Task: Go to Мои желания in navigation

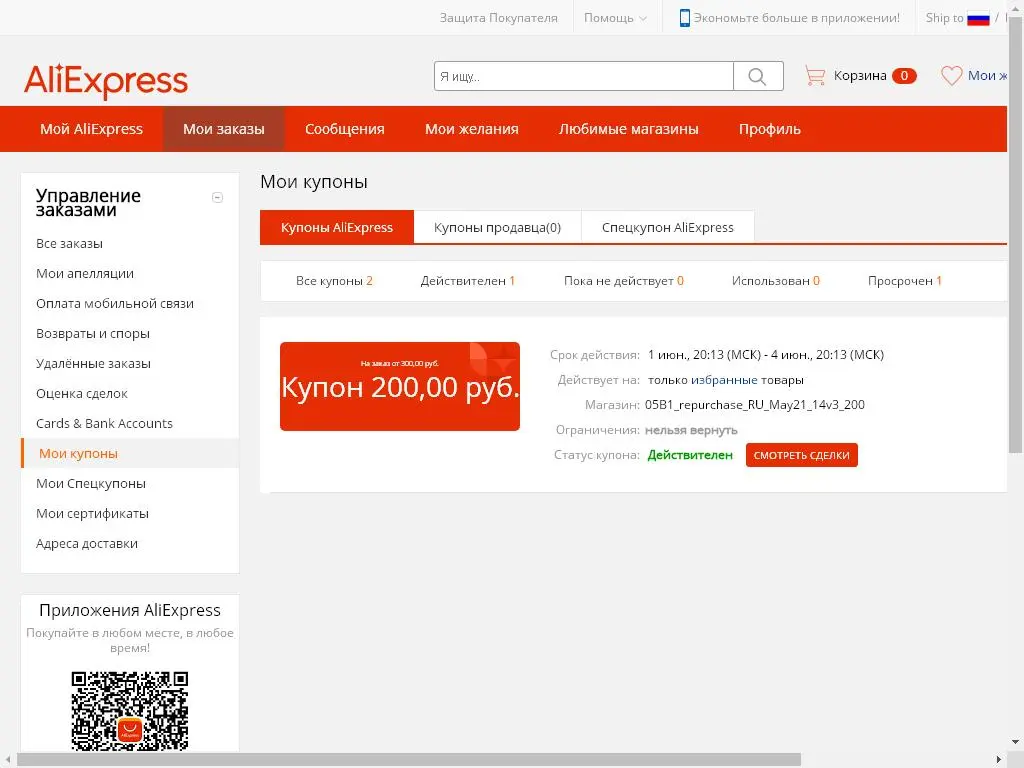Action: click(x=472, y=129)
